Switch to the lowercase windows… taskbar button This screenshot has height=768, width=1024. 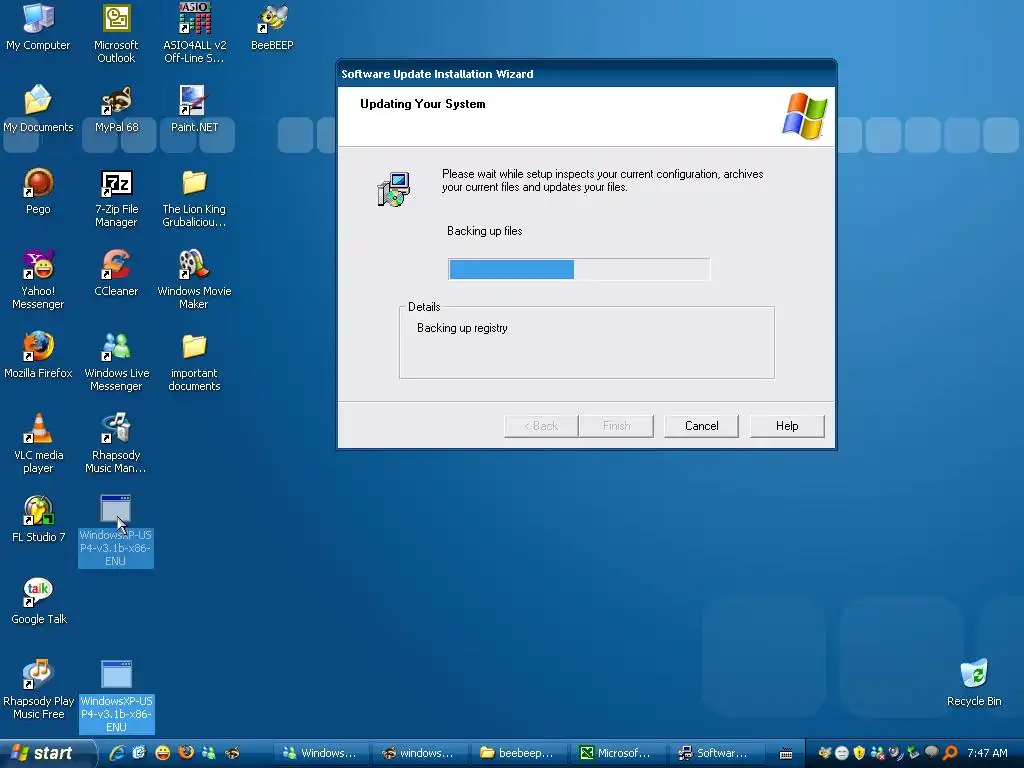(x=419, y=753)
